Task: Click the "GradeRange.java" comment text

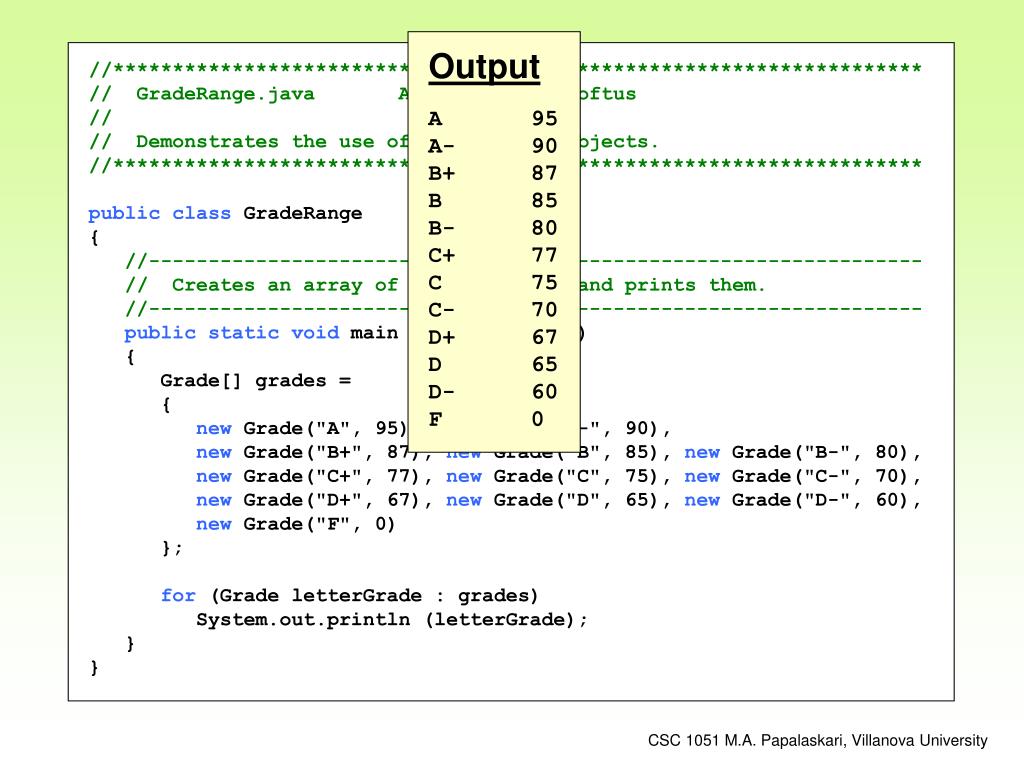Action: point(225,94)
